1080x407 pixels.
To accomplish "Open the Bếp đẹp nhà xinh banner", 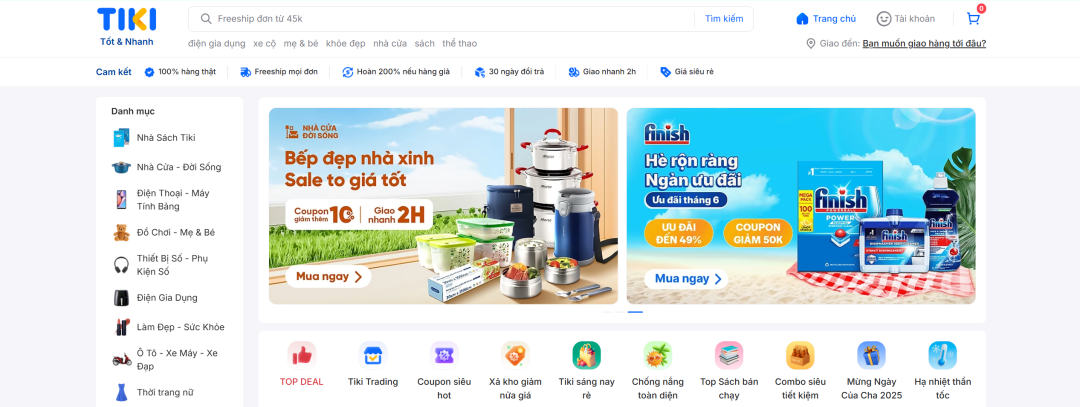I will pos(443,206).
